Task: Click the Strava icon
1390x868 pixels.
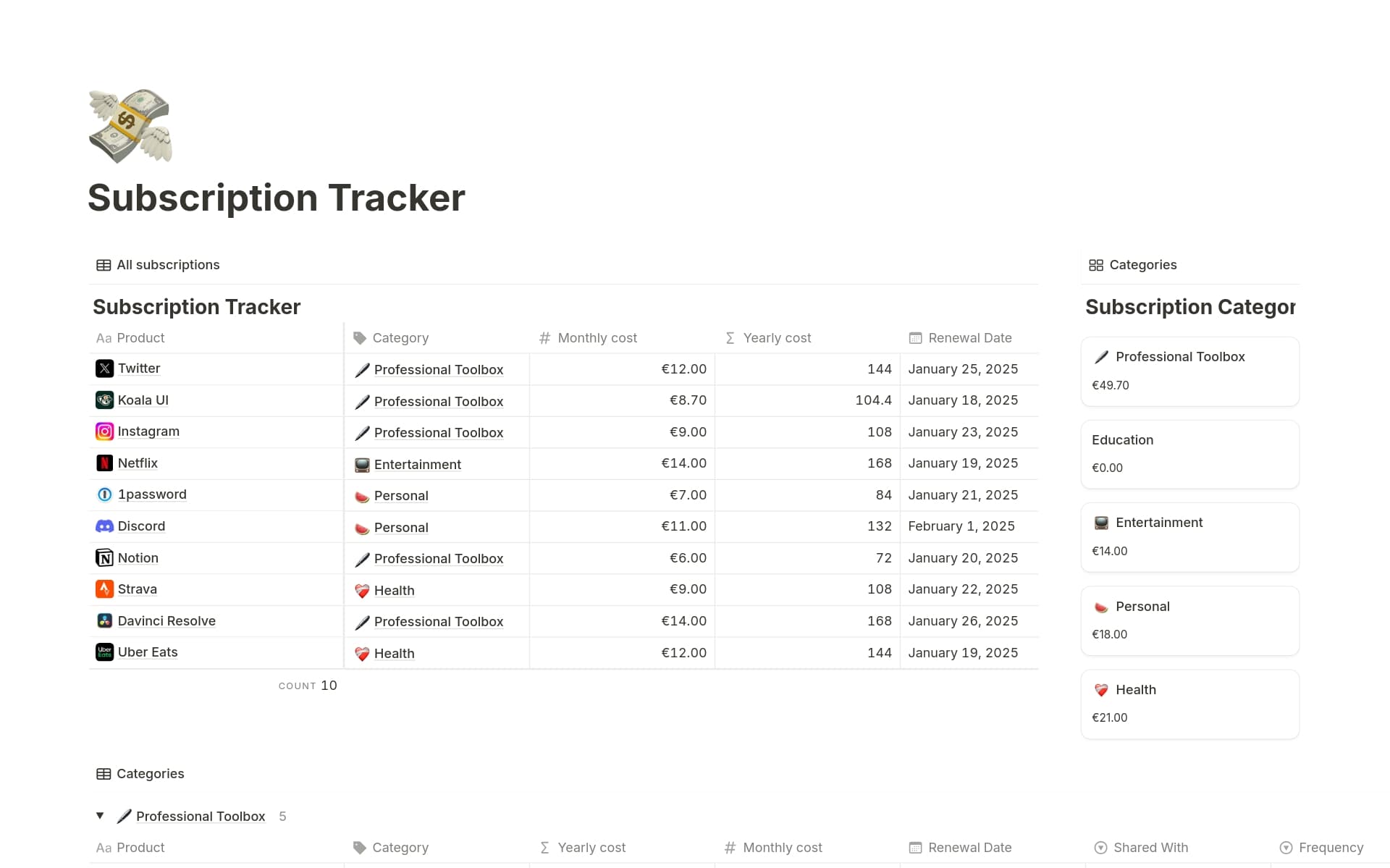Action: point(104,589)
